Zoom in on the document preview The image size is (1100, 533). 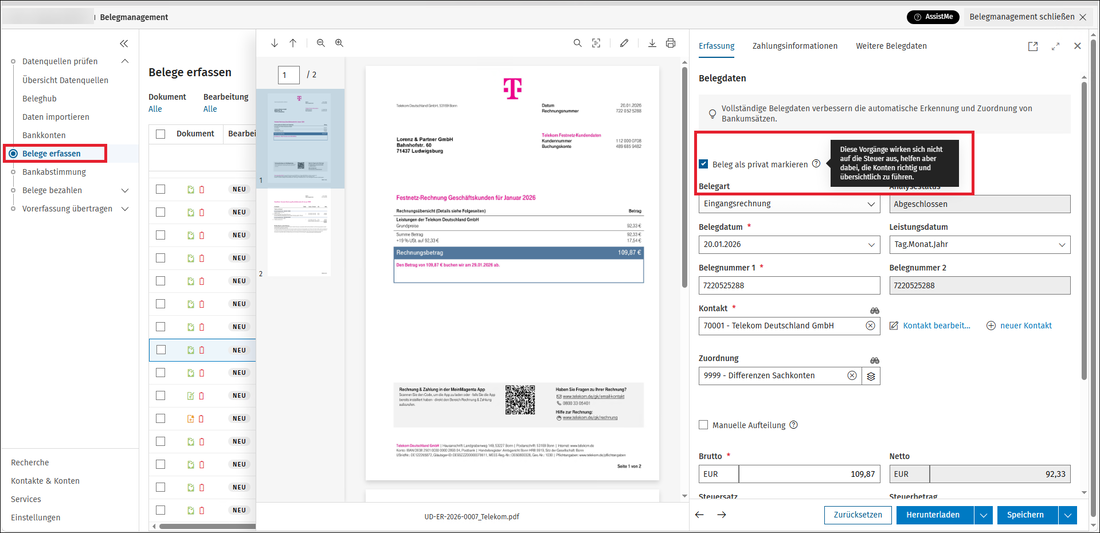click(x=340, y=43)
